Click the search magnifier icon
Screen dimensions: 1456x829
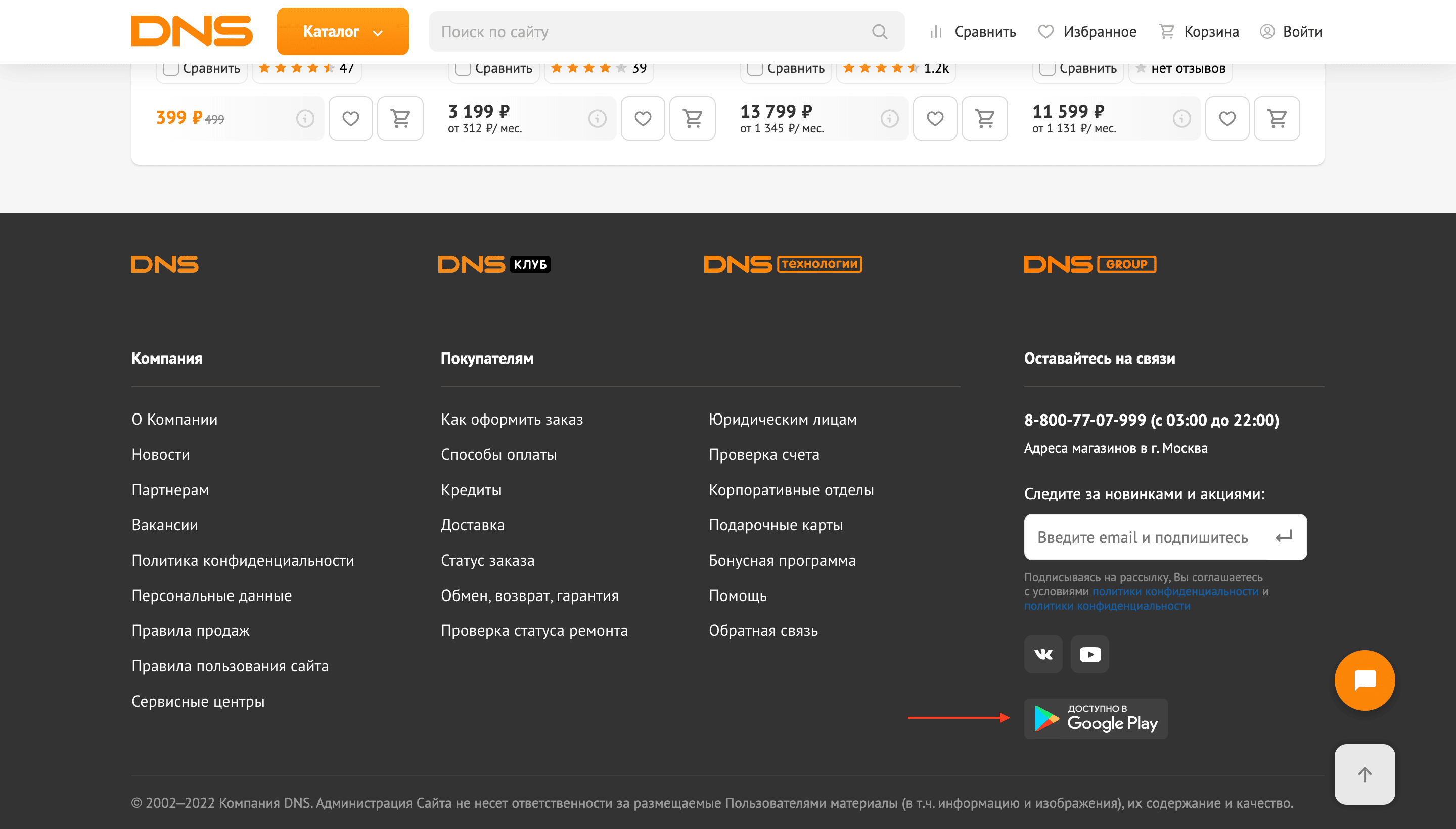pyautogui.click(x=879, y=32)
